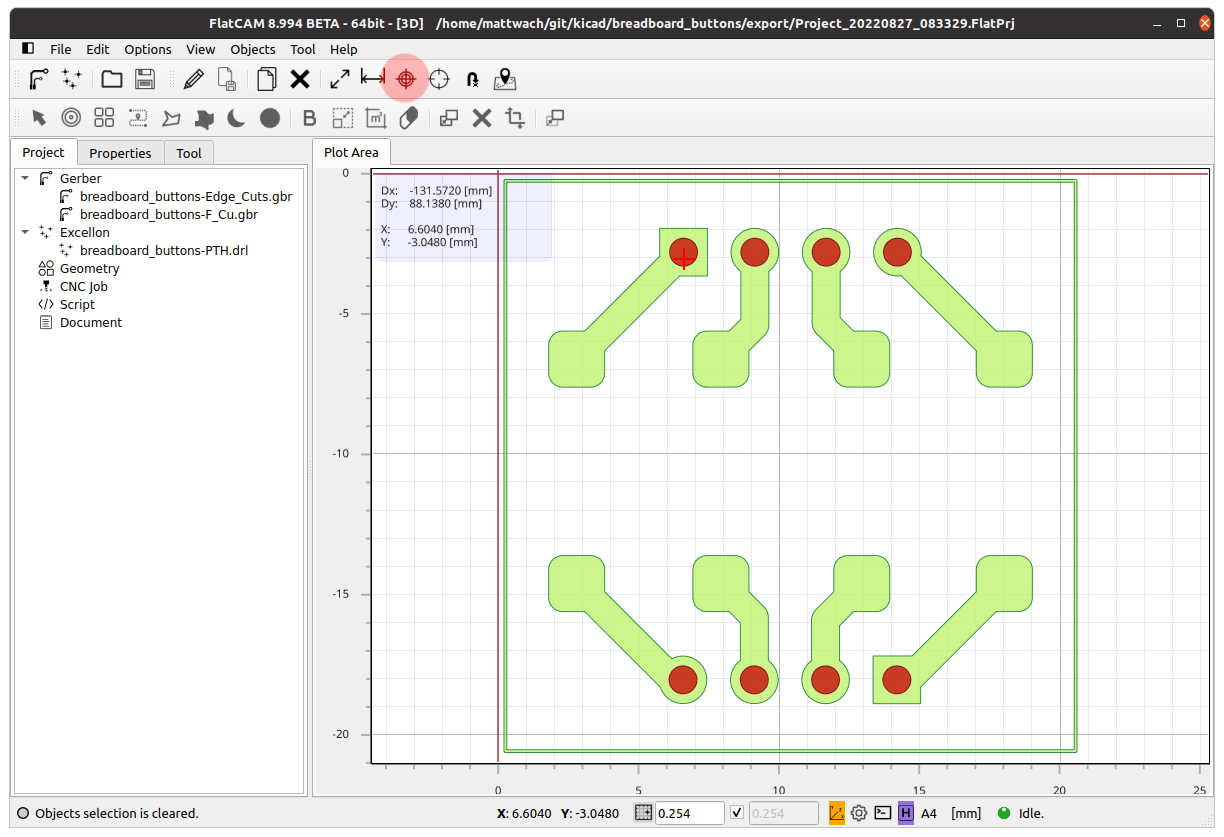Click the editor delete X icon
Viewport: 1224px width, 837px height.
482,118
